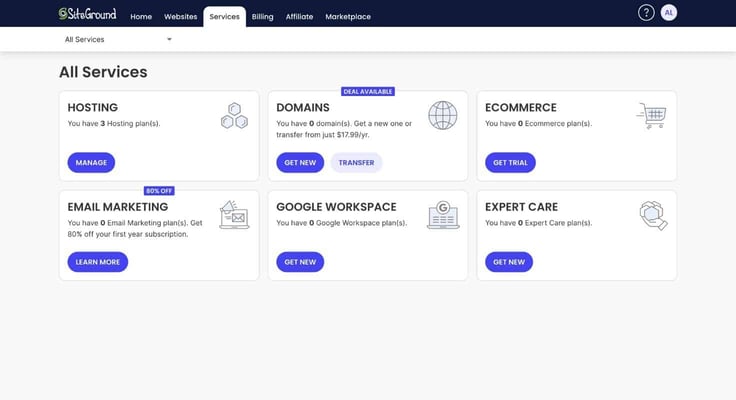Click the GOOGLE WORKSPACE card title
This screenshot has height=400, width=736.
336,207
